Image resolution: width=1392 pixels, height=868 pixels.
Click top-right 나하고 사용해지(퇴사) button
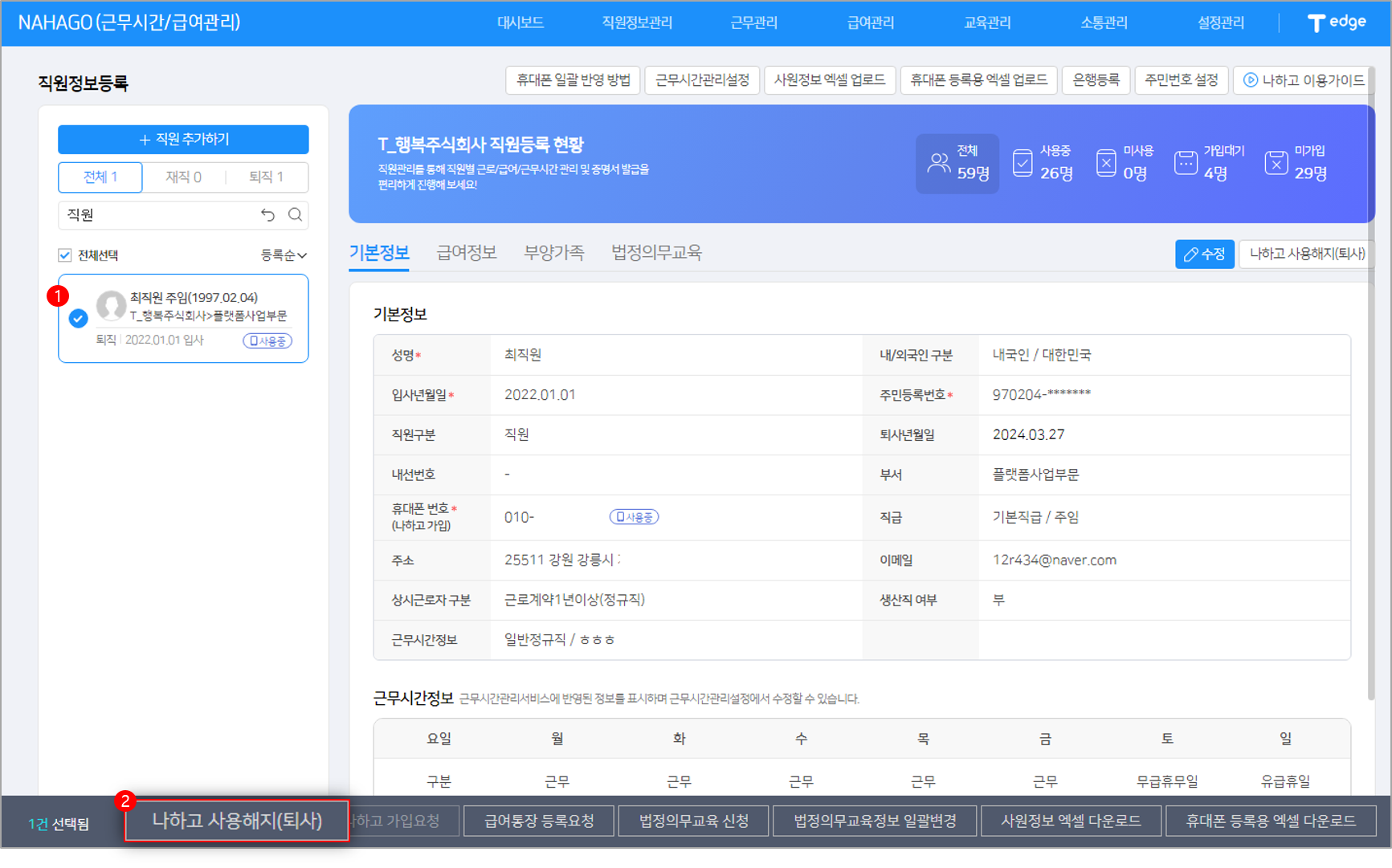[x=1306, y=254]
